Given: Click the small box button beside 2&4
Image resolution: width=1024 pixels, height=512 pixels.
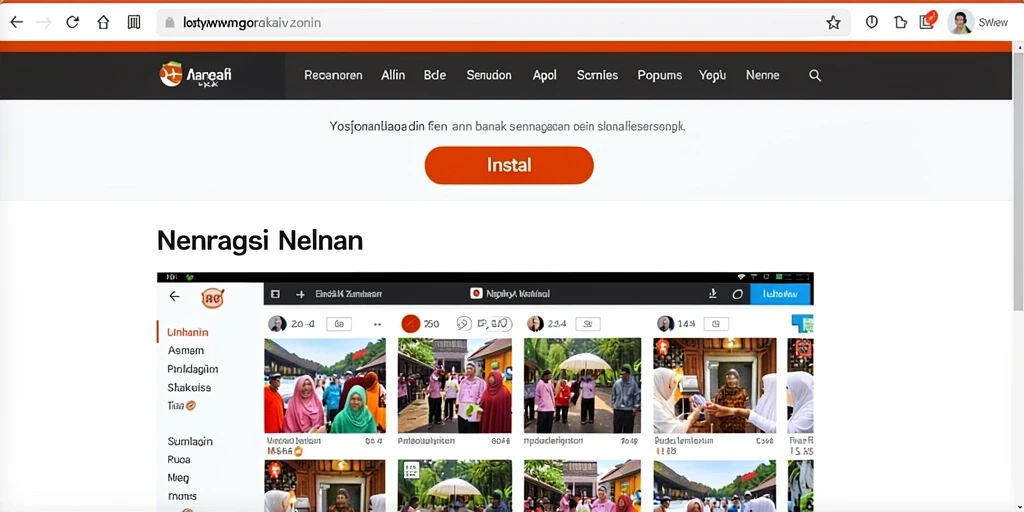Looking at the screenshot, I should pos(587,324).
